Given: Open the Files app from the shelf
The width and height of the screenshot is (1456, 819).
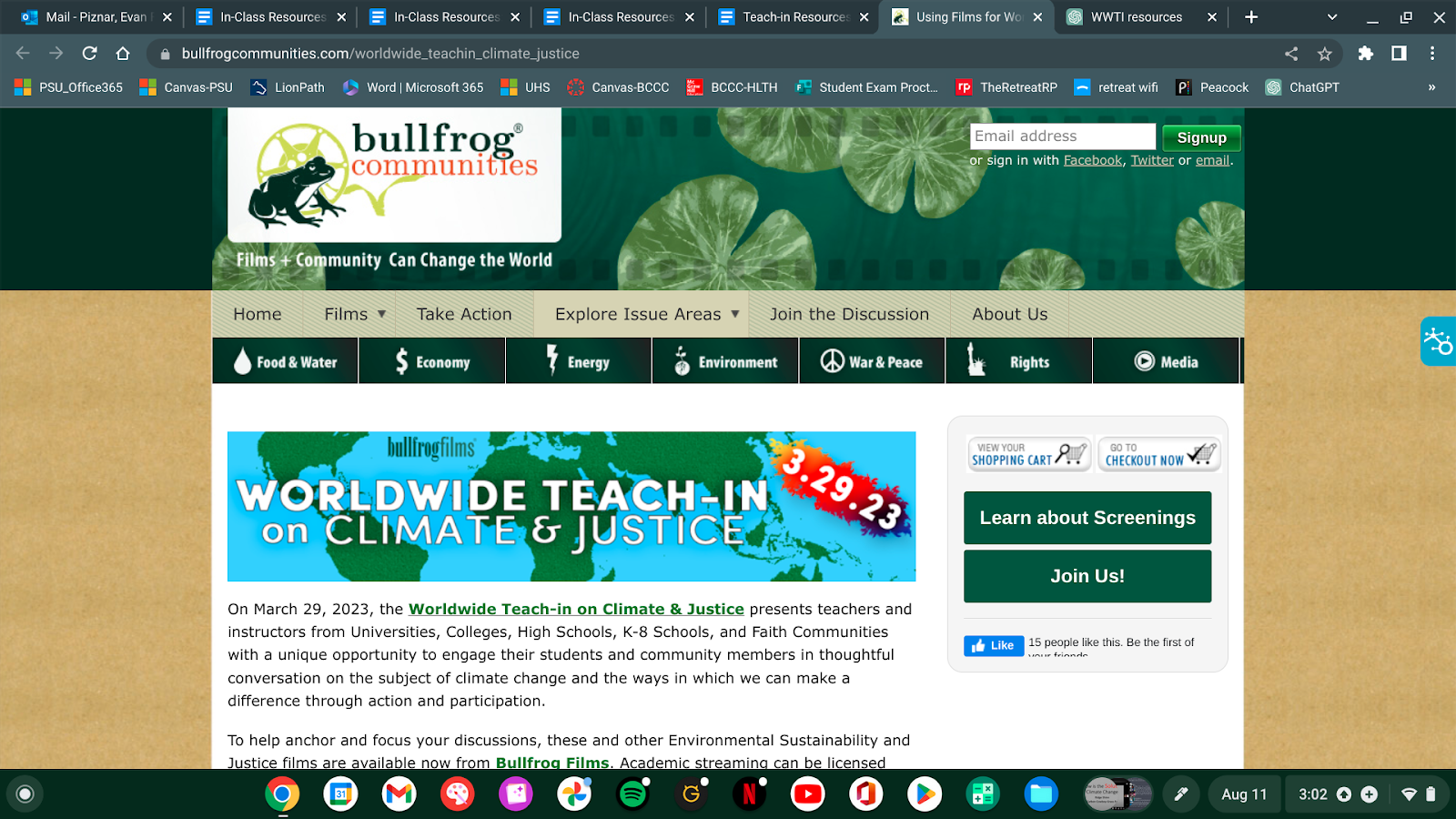Looking at the screenshot, I should point(1041,794).
